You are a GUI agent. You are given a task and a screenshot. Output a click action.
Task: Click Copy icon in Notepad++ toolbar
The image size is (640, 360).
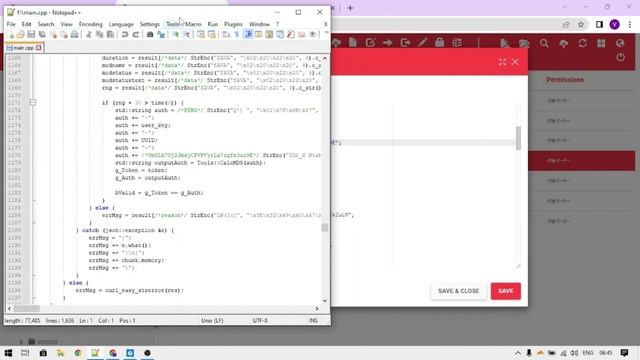99,35
